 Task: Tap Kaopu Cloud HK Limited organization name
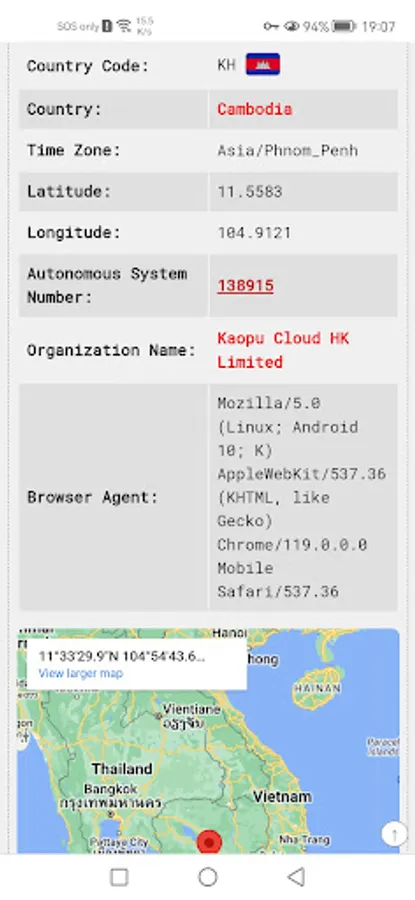(x=283, y=350)
